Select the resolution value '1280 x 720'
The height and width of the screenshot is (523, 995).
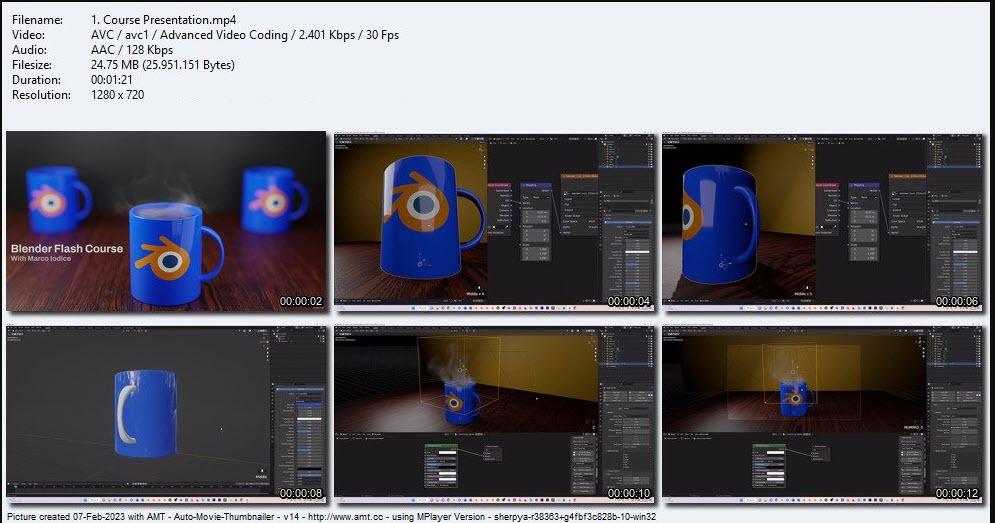[117, 95]
